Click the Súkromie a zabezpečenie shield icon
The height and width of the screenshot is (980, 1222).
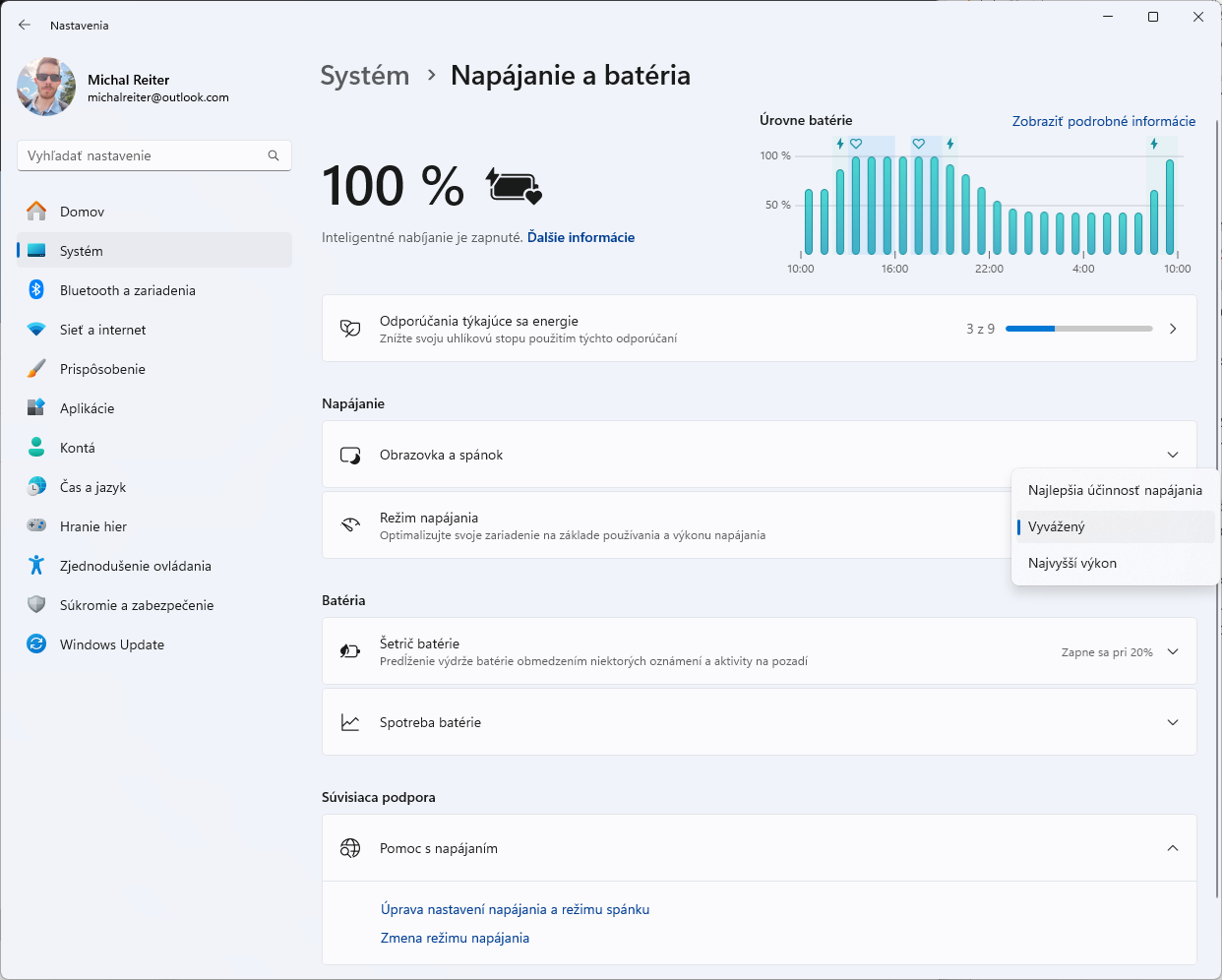coord(36,605)
